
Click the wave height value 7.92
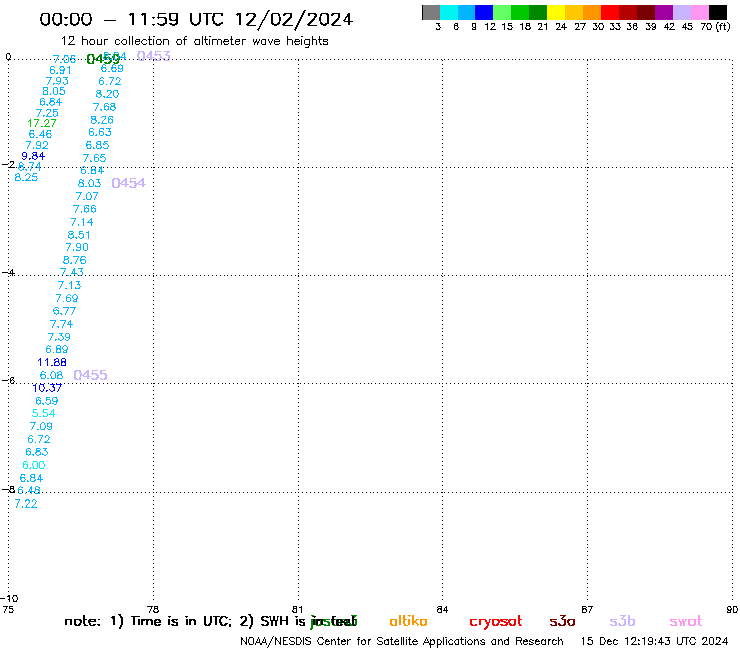click(x=37, y=145)
